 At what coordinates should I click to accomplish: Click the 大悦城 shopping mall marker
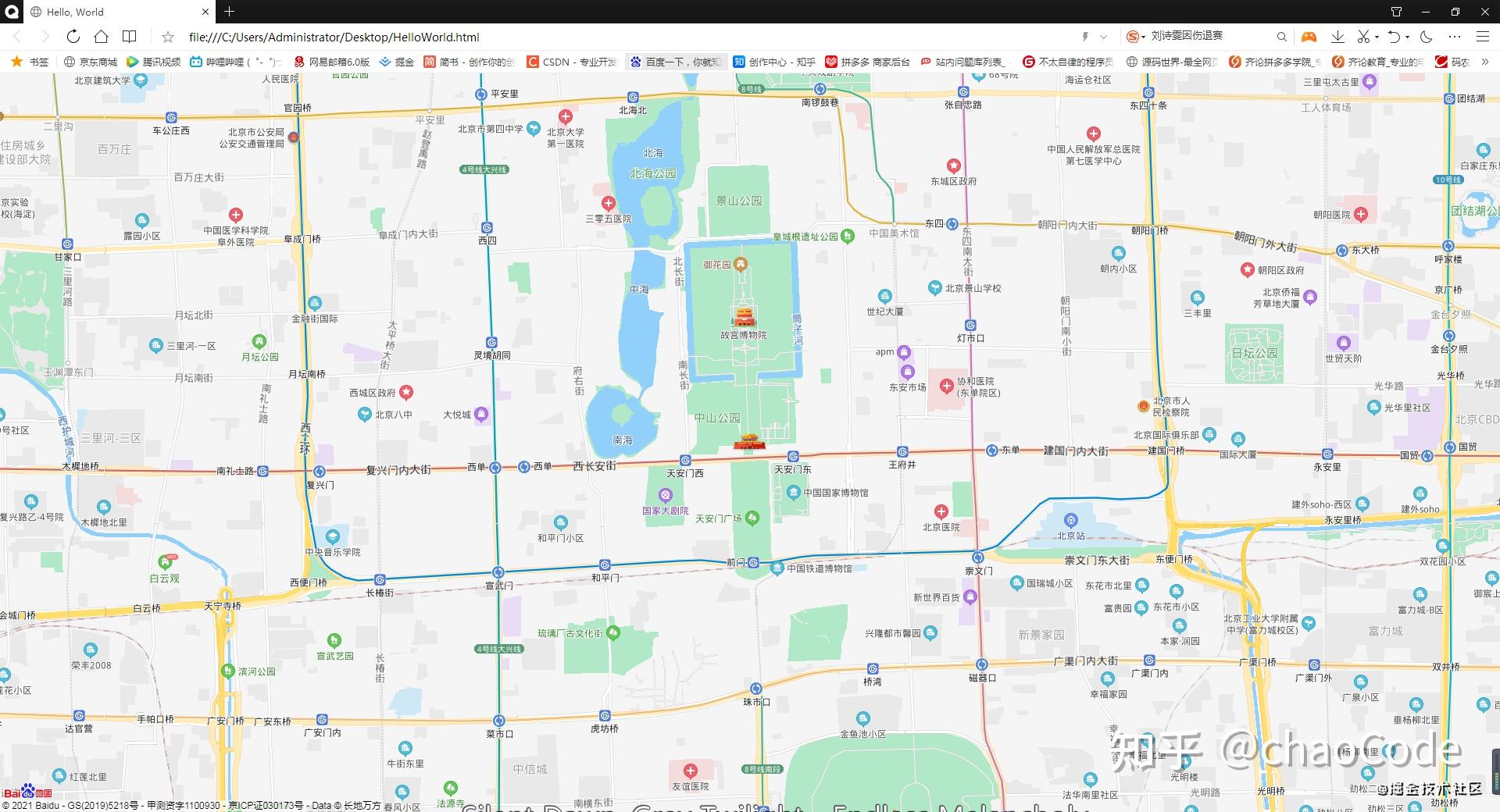pyautogui.click(x=481, y=414)
